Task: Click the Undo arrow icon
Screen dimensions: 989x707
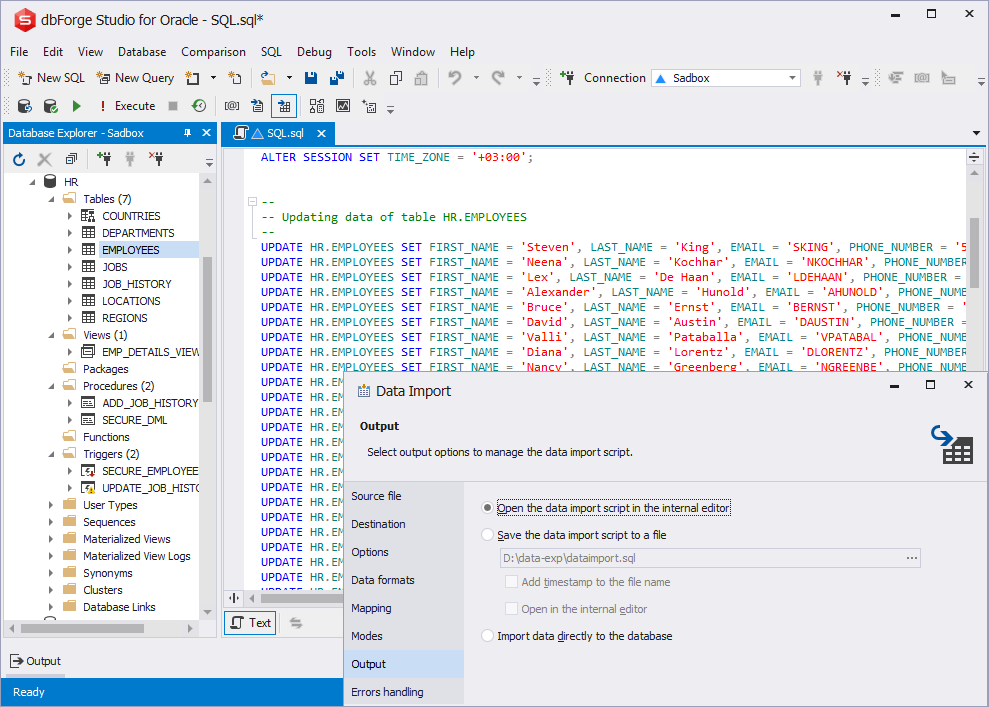Action: (455, 78)
